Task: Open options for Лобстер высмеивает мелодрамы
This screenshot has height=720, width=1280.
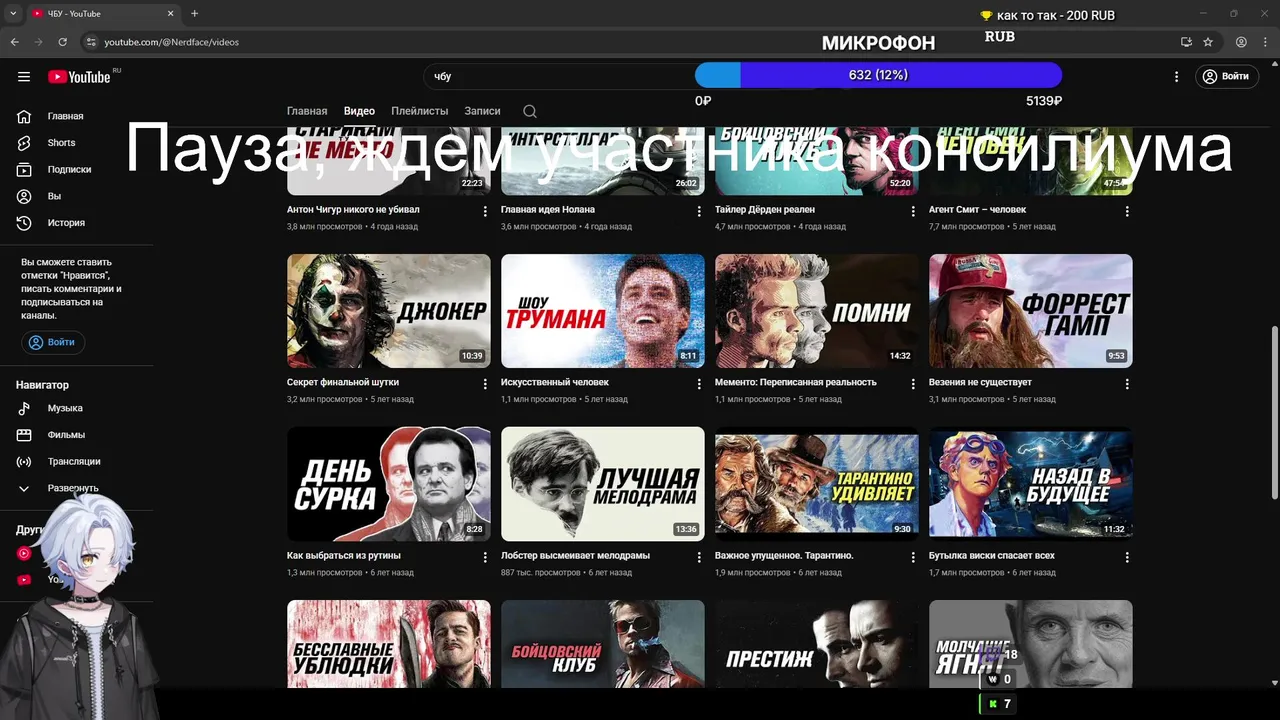Action: (699, 557)
